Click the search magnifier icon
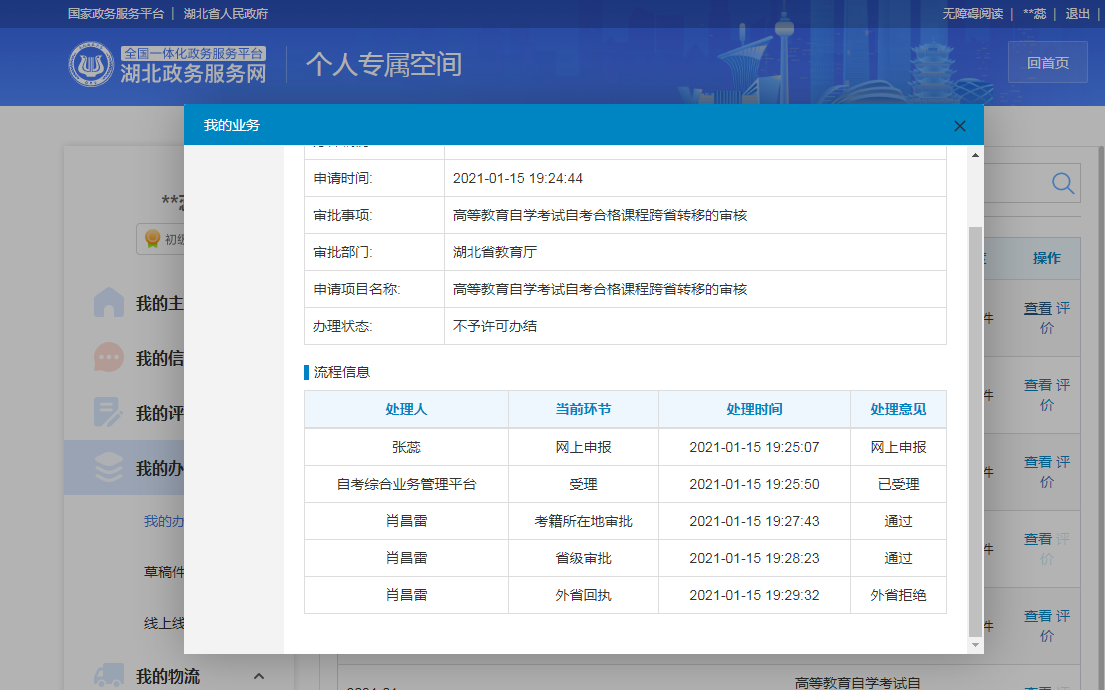The height and width of the screenshot is (690, 1105). click(x=1062, y=183)
